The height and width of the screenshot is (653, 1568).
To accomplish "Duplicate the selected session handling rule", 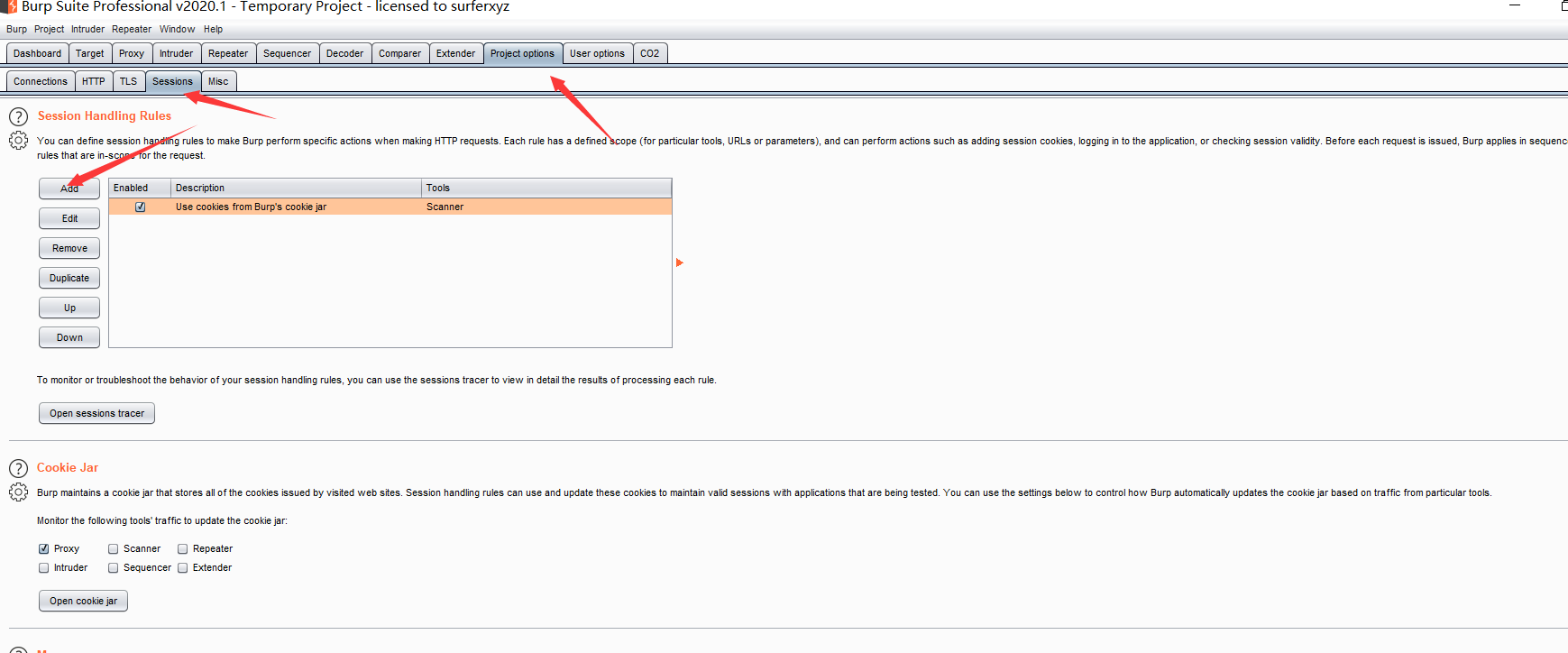I will click(x=69, y=278).
